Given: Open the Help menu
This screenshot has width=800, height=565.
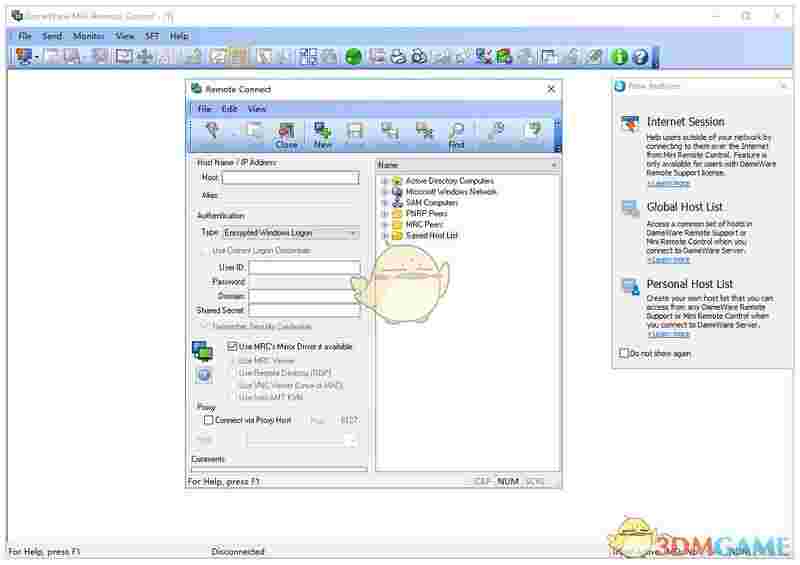Looking at the screenshot, I should (x=179, y=36).
